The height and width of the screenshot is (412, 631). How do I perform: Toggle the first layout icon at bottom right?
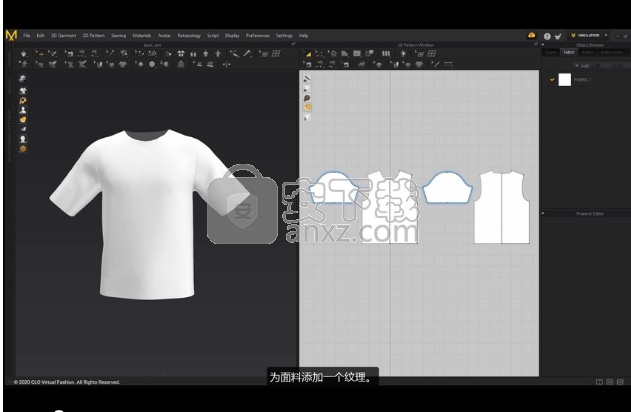[x=599, y=382]
